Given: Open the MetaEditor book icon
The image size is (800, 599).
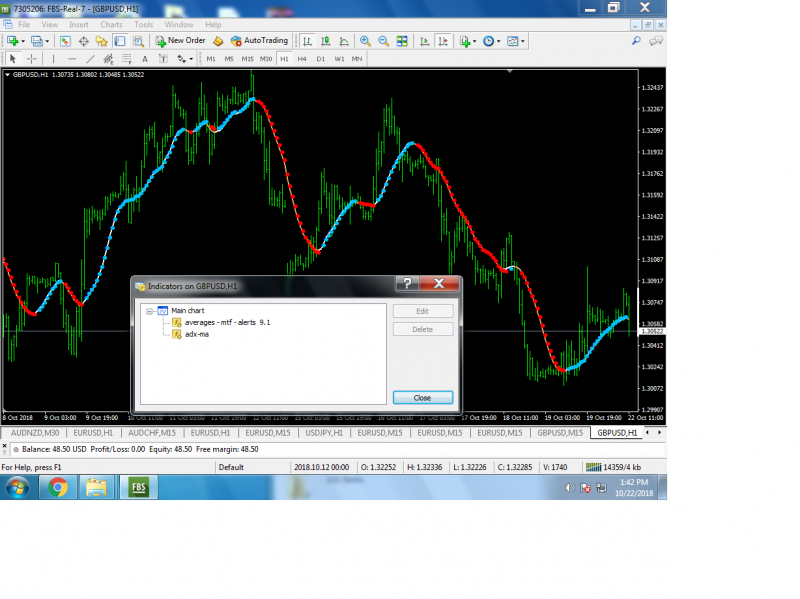Looking at the screenshot, I should click(218, 41).
